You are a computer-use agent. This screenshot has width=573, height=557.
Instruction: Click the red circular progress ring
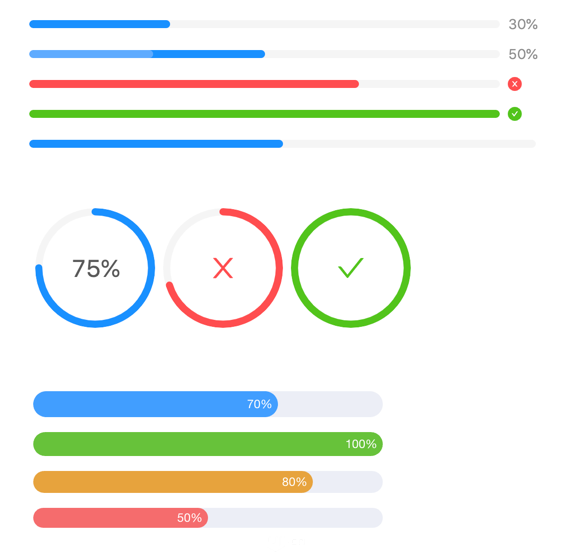tap(223, 268)
